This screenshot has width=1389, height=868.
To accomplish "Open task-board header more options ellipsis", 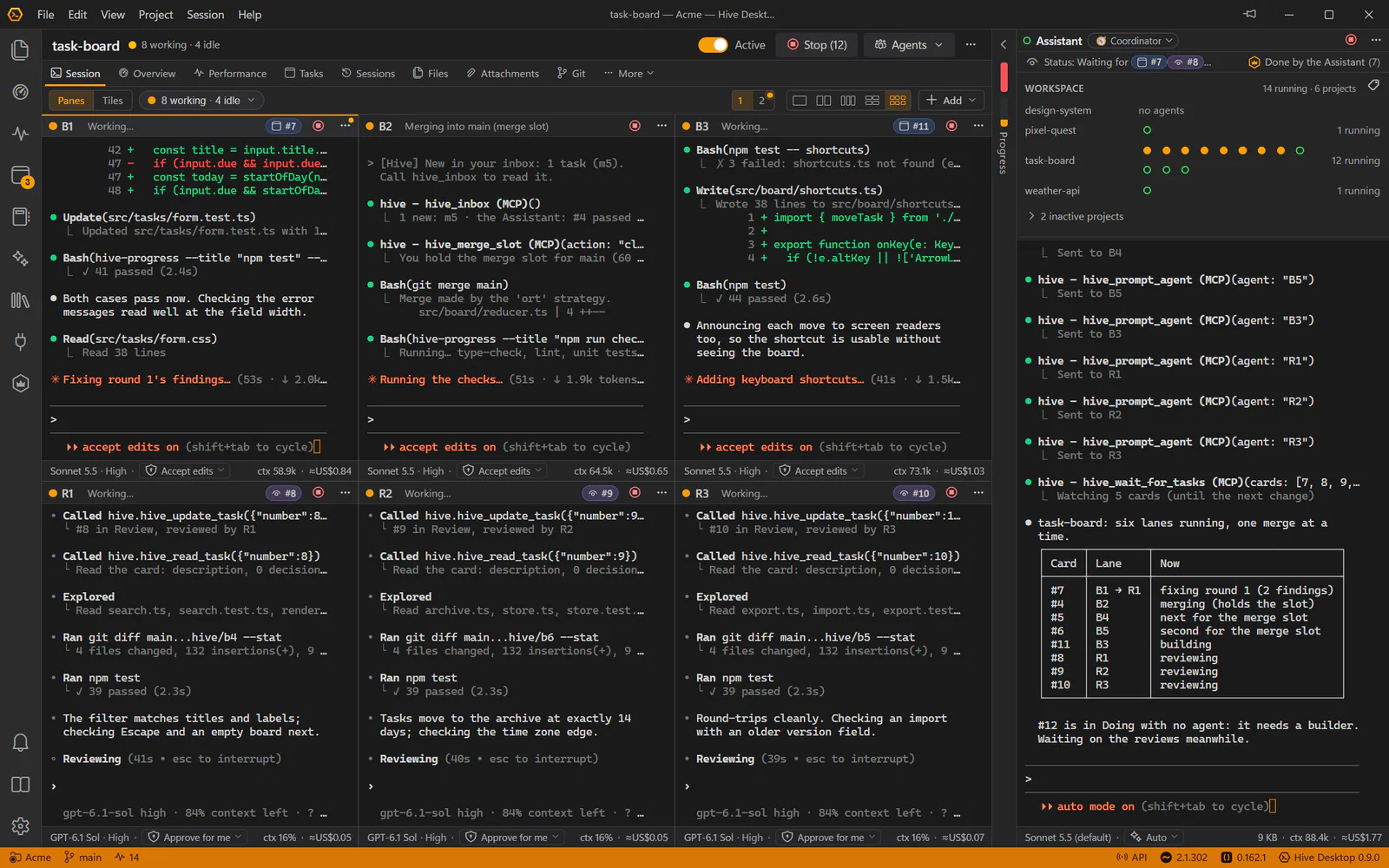I will pos(971,44).
